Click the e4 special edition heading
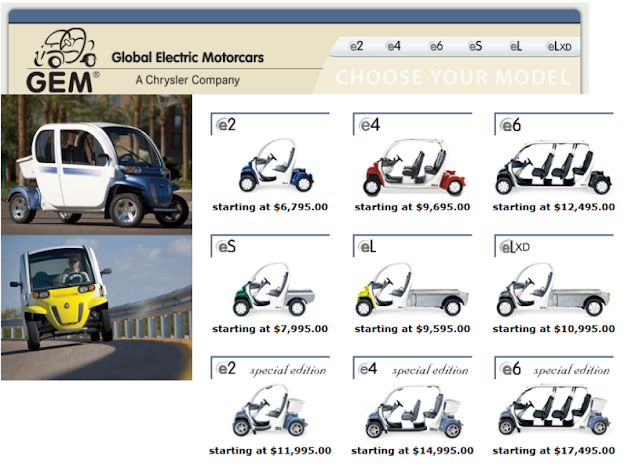639x474 pixels. pyautogui.click(x=413, y=369)
